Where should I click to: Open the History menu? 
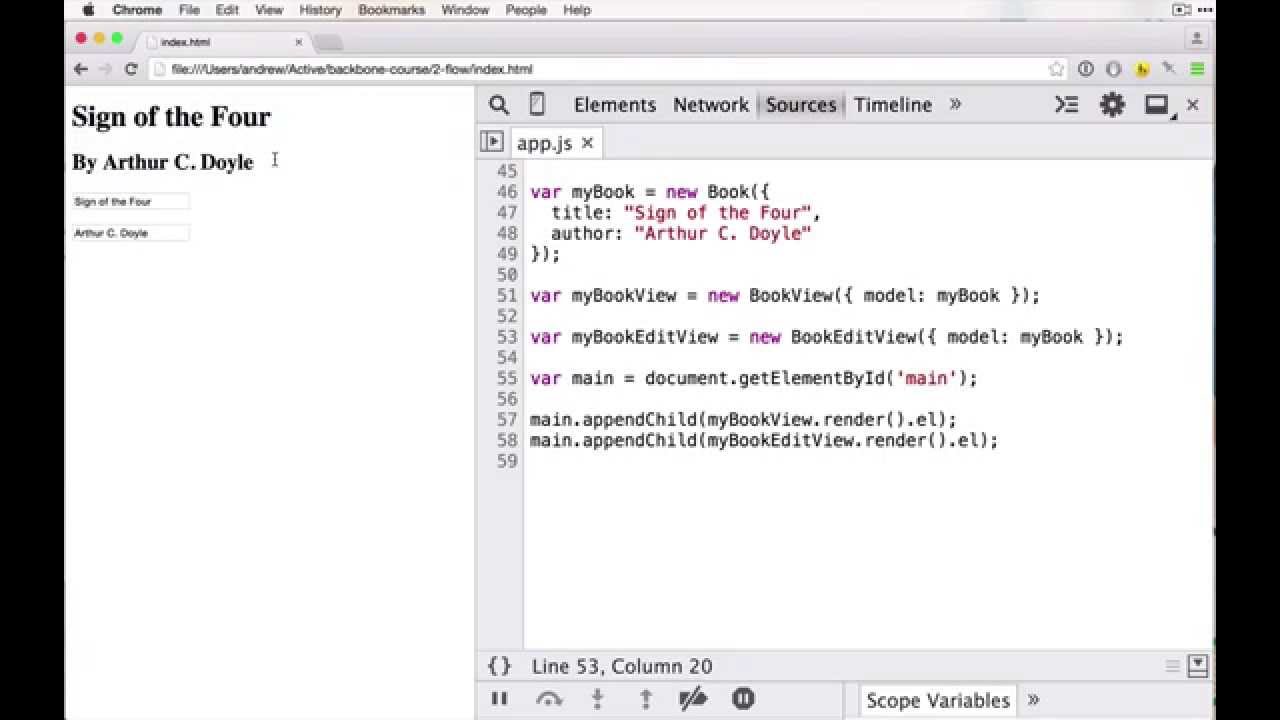(320, 10)
